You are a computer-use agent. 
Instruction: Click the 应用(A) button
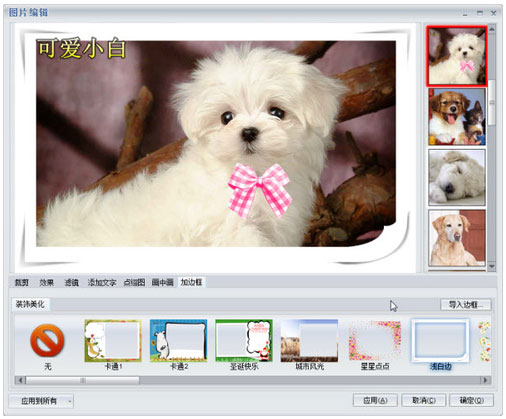(375, 400)
